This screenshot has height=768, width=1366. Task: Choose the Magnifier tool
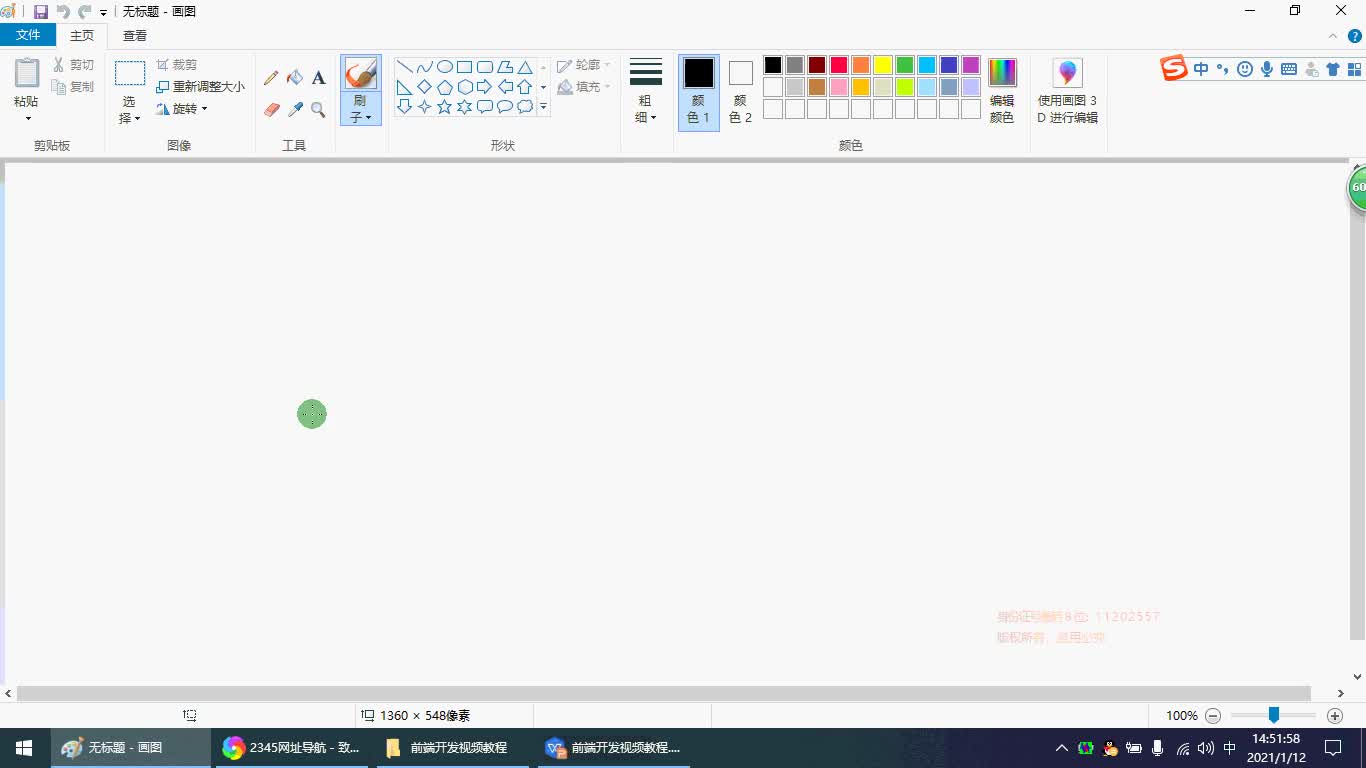click(318, 107)
